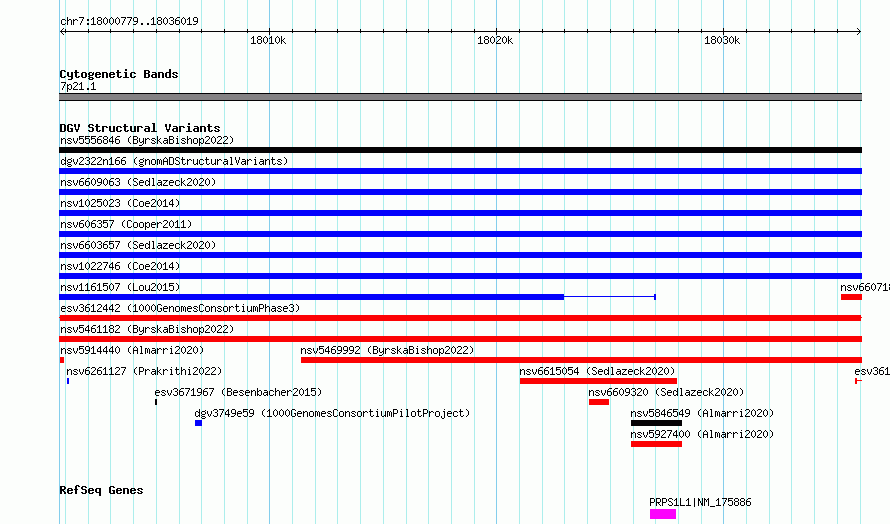
Task: Click the nsv5556846 (ByrskaBishop2022) label
Action: click(147, 140)
